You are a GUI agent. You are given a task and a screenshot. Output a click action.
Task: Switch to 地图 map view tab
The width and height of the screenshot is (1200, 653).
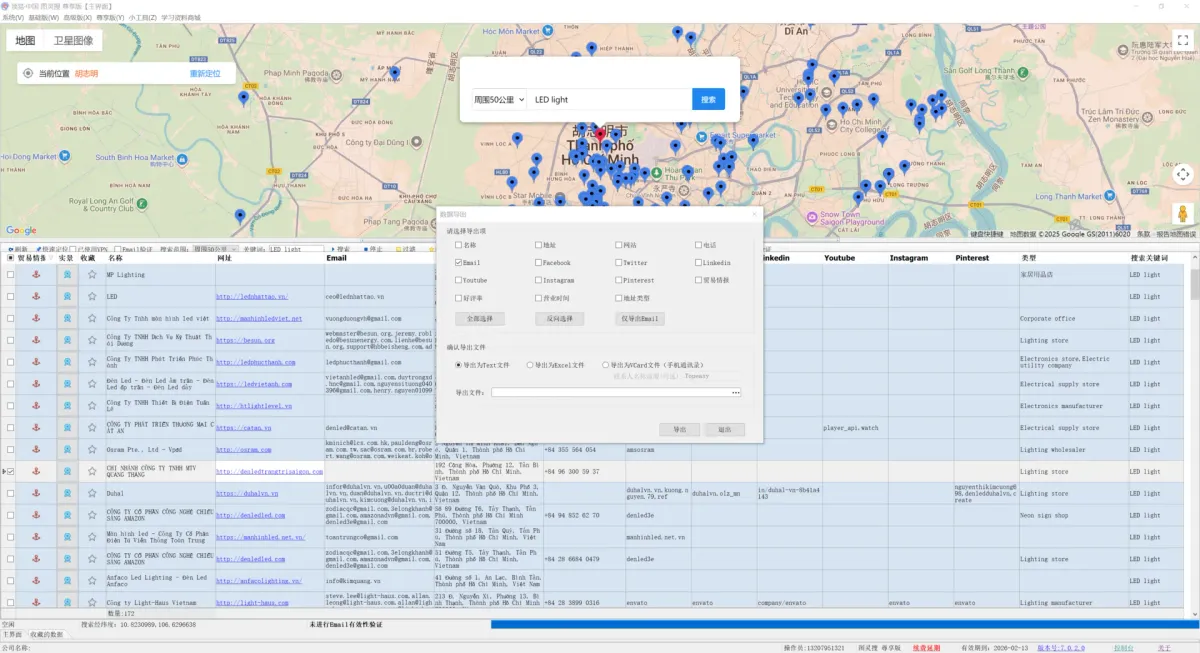tap(25, 41)
